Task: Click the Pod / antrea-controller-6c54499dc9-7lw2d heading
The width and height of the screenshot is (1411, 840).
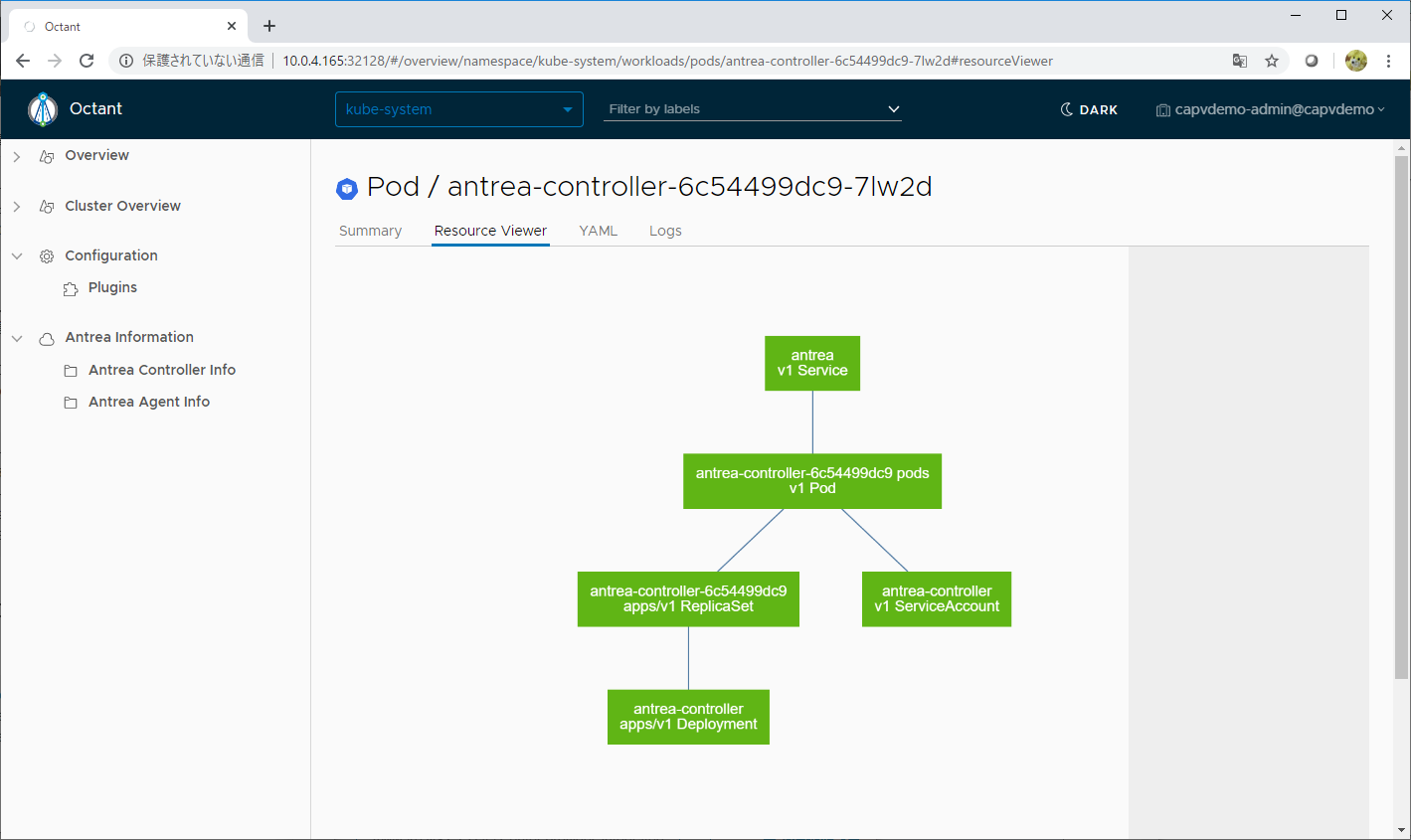Action: [649, 187]
